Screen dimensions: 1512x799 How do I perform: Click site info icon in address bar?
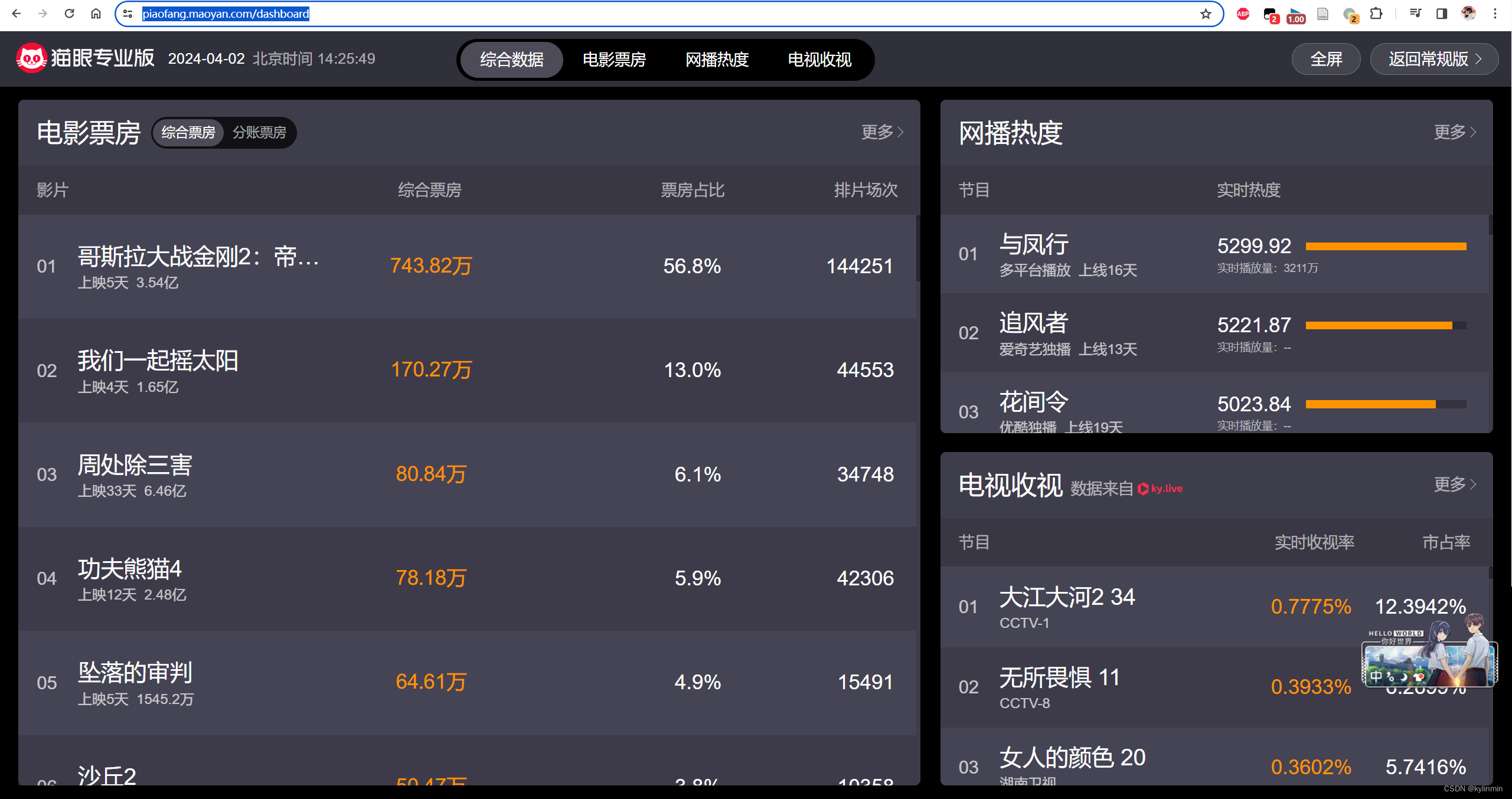point(128,14)
